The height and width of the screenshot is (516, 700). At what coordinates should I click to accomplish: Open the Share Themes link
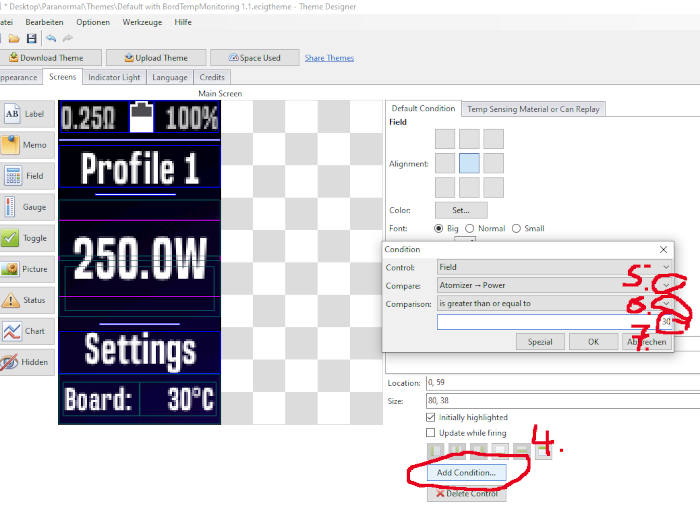[x=329, y=58]
